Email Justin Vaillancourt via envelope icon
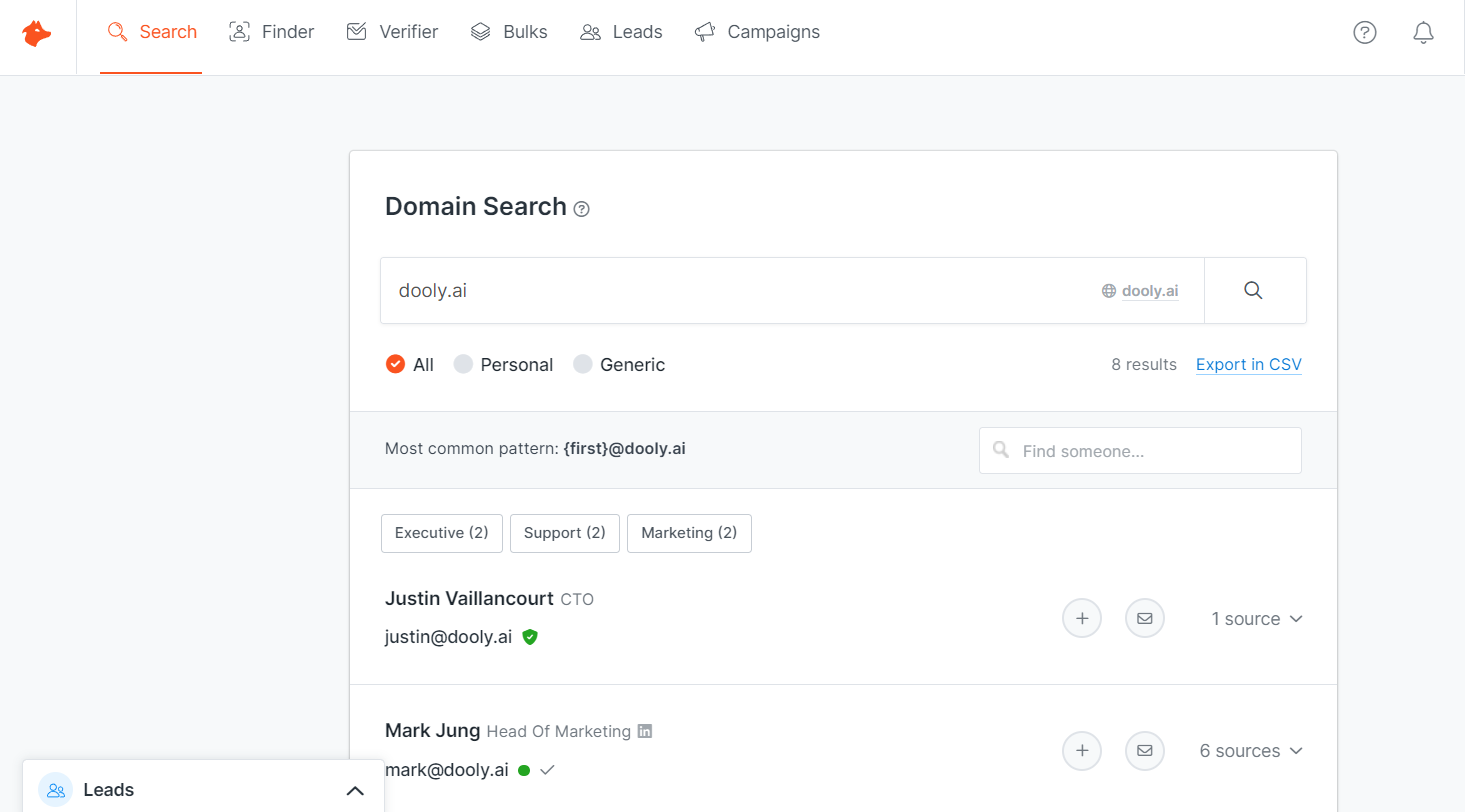 (x=1145, y=618)
